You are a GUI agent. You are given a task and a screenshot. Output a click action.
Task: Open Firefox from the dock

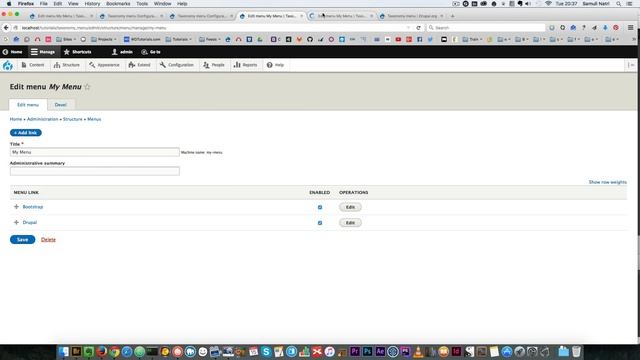102,351
